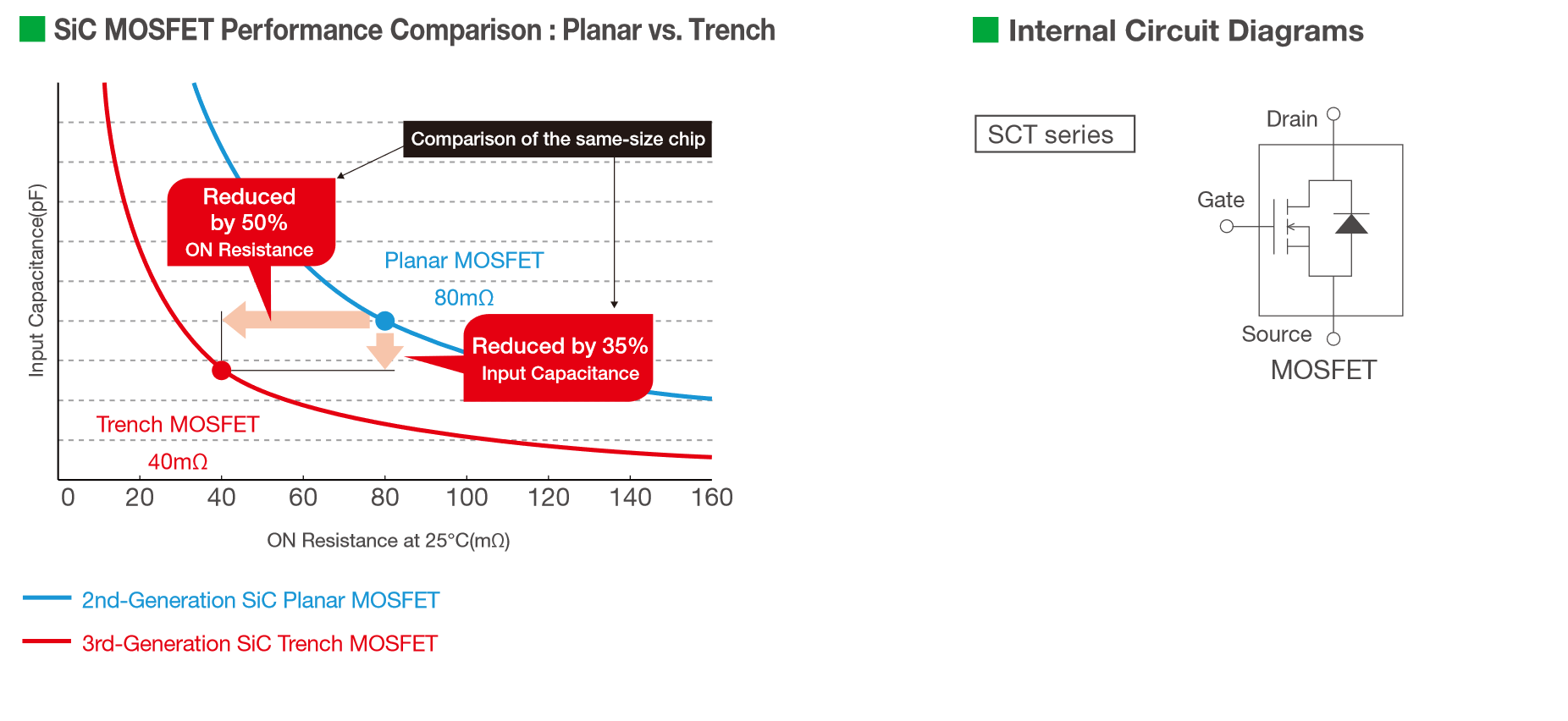
Task: Select 2nd-Generation SiC Planar MOSFET legend text
Action: click(261, 600)
